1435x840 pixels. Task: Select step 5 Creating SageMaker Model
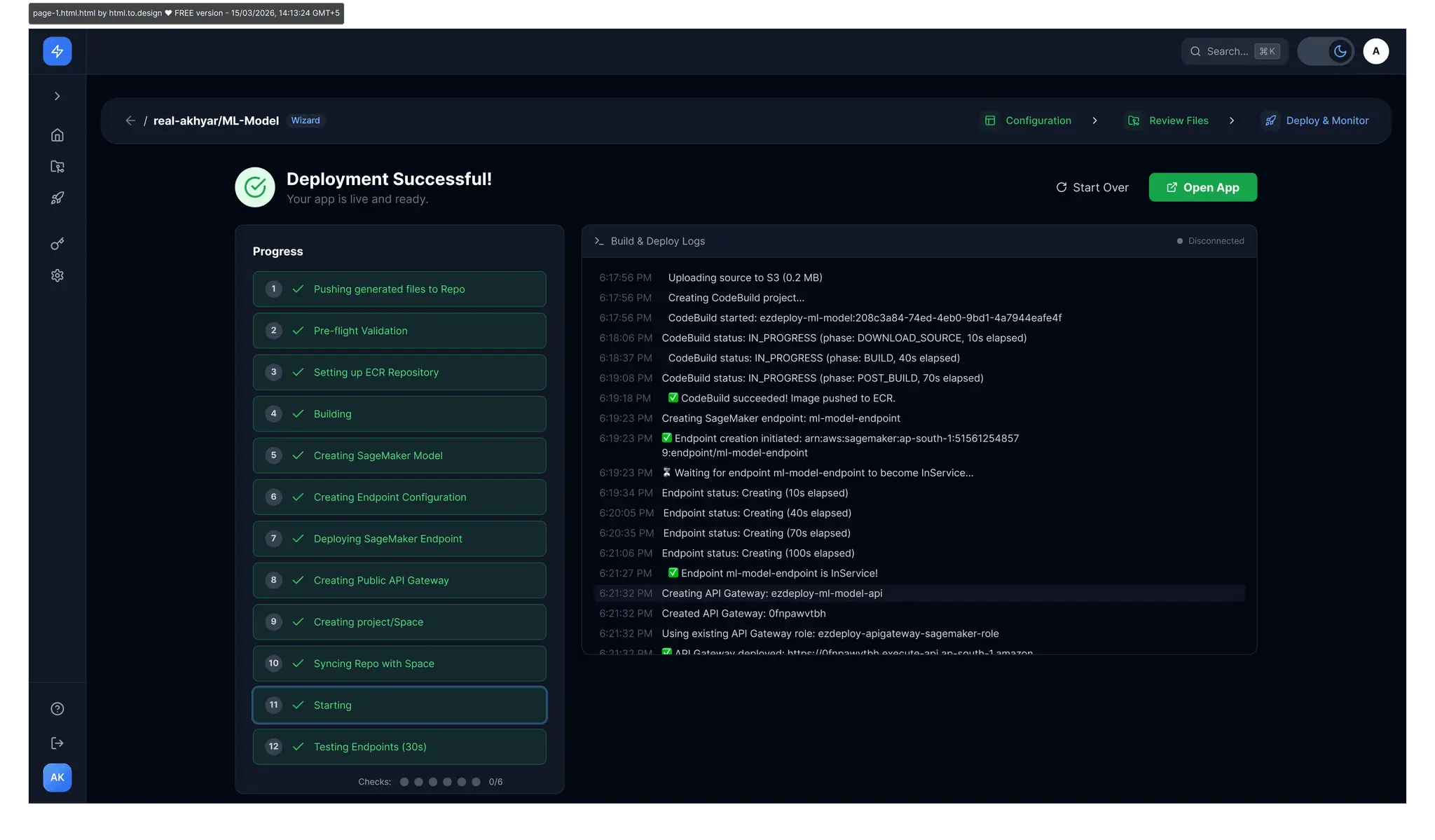(x=399, y=455)
